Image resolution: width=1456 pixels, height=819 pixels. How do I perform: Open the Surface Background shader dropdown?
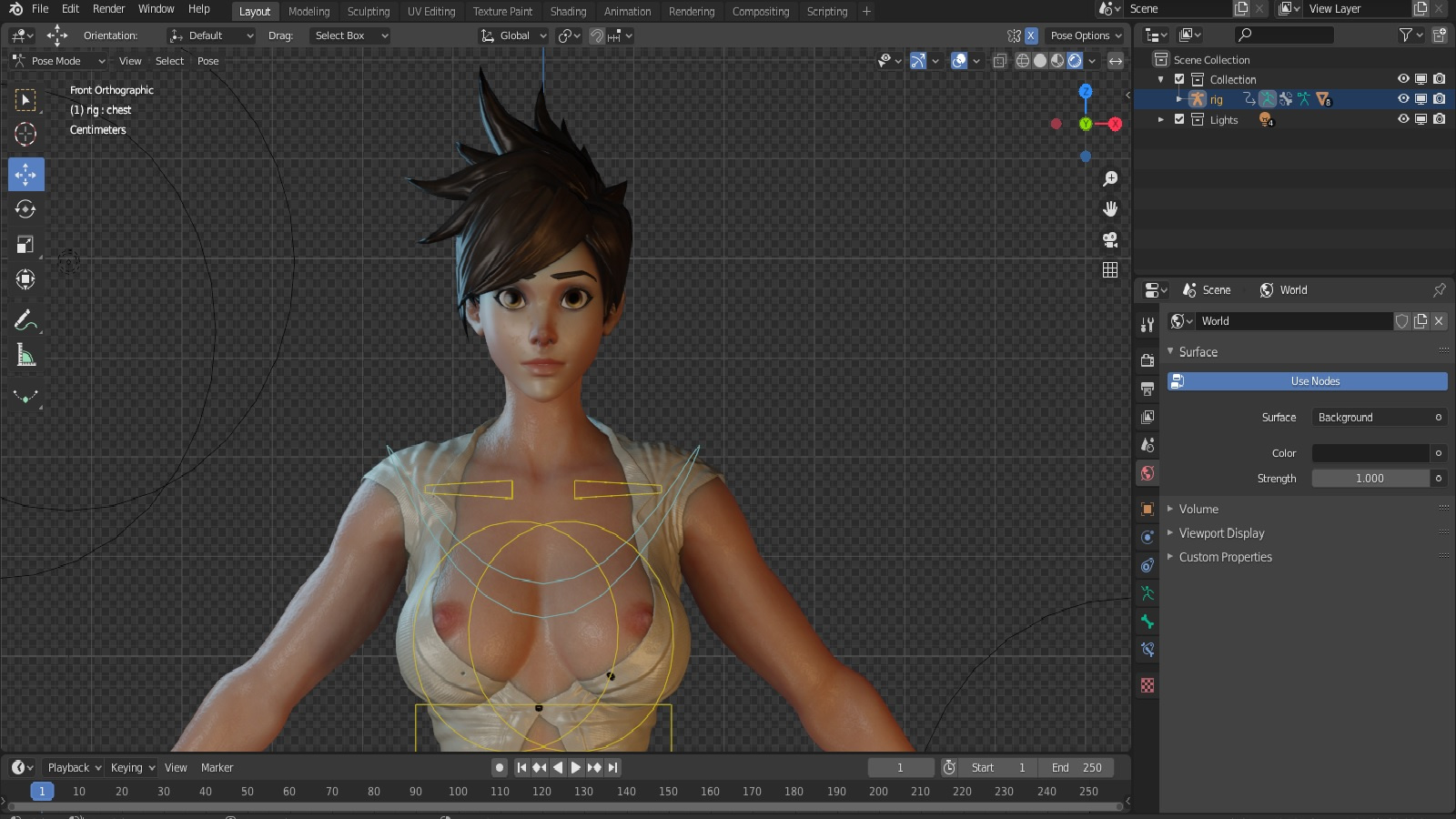coord(1372,417)
